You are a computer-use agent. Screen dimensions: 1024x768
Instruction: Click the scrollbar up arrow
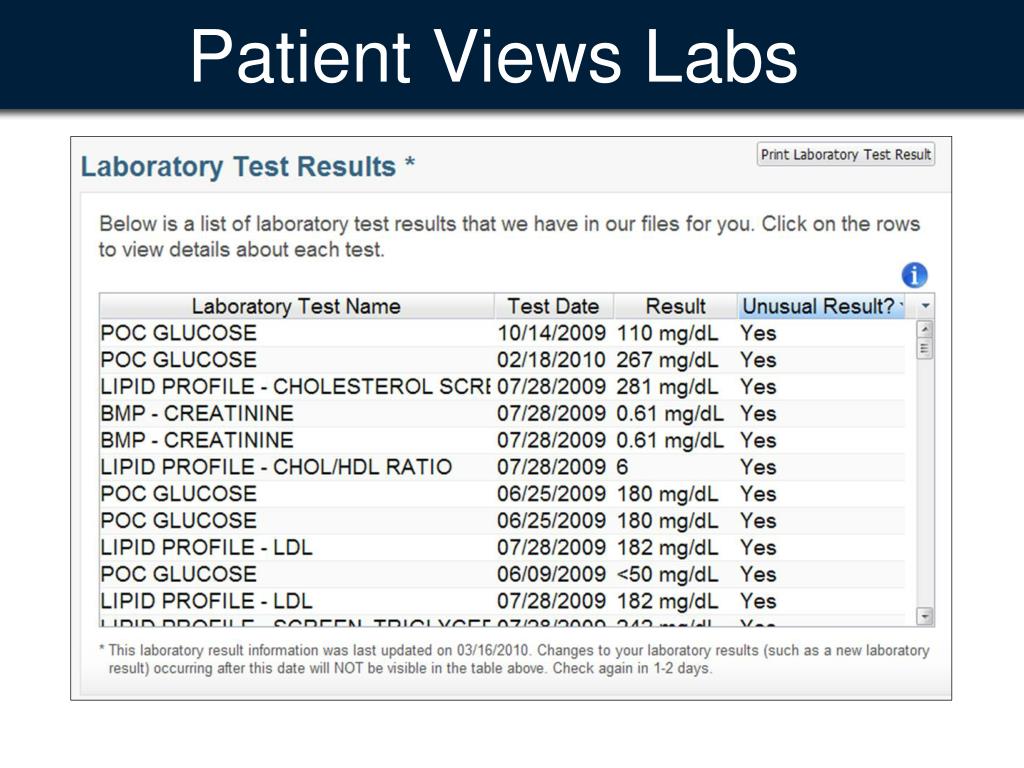[925, 329]
